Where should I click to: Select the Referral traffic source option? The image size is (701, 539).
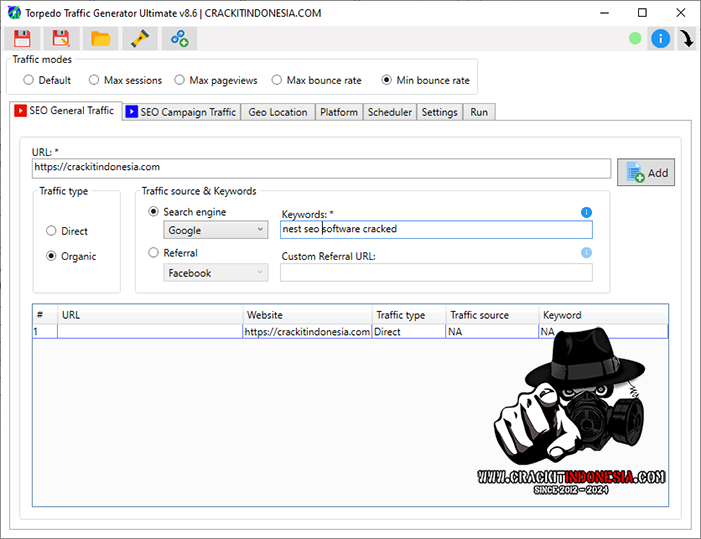(154, 253)
